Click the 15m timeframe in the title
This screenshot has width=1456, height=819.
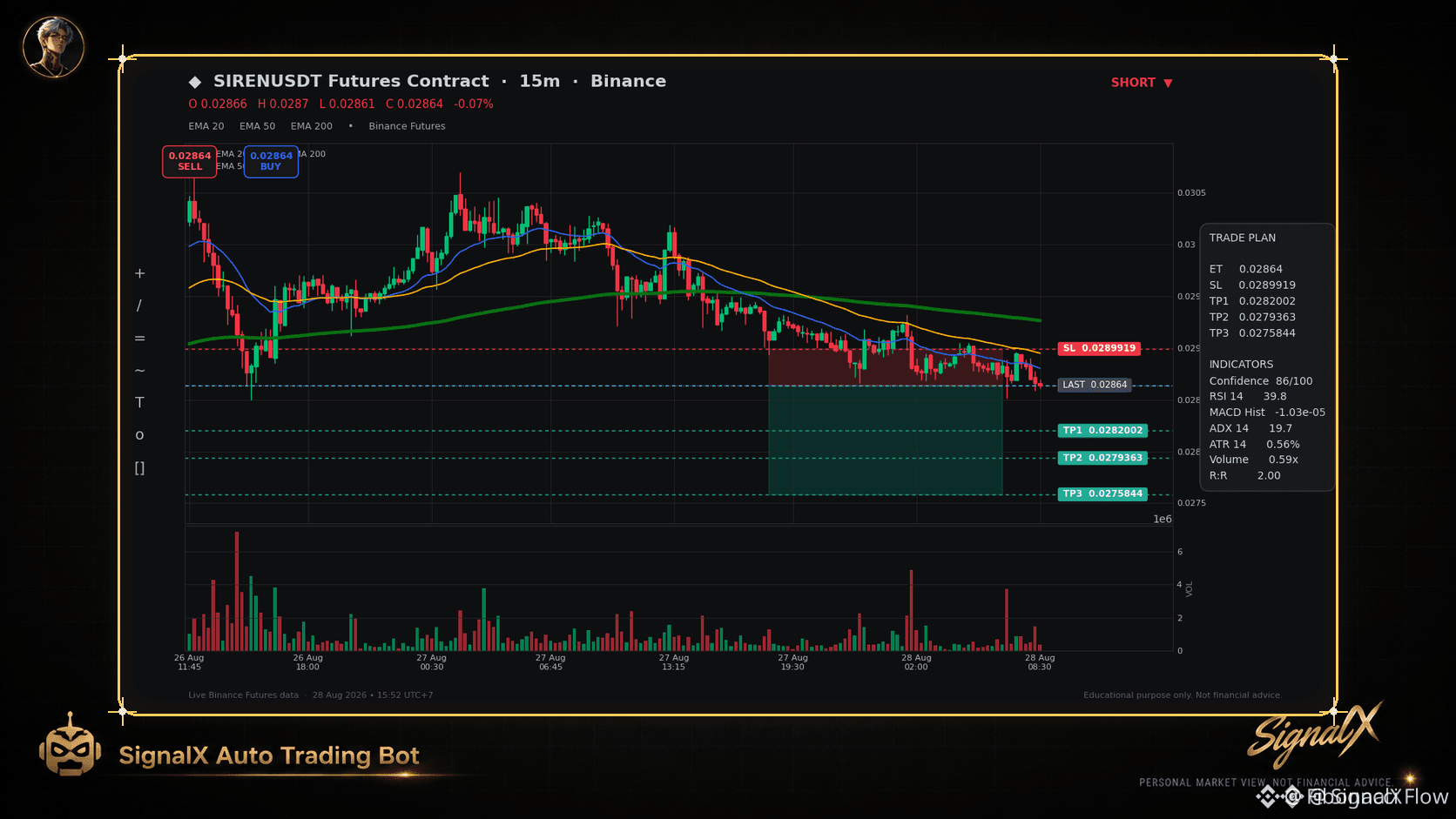[x=540, y=81]
